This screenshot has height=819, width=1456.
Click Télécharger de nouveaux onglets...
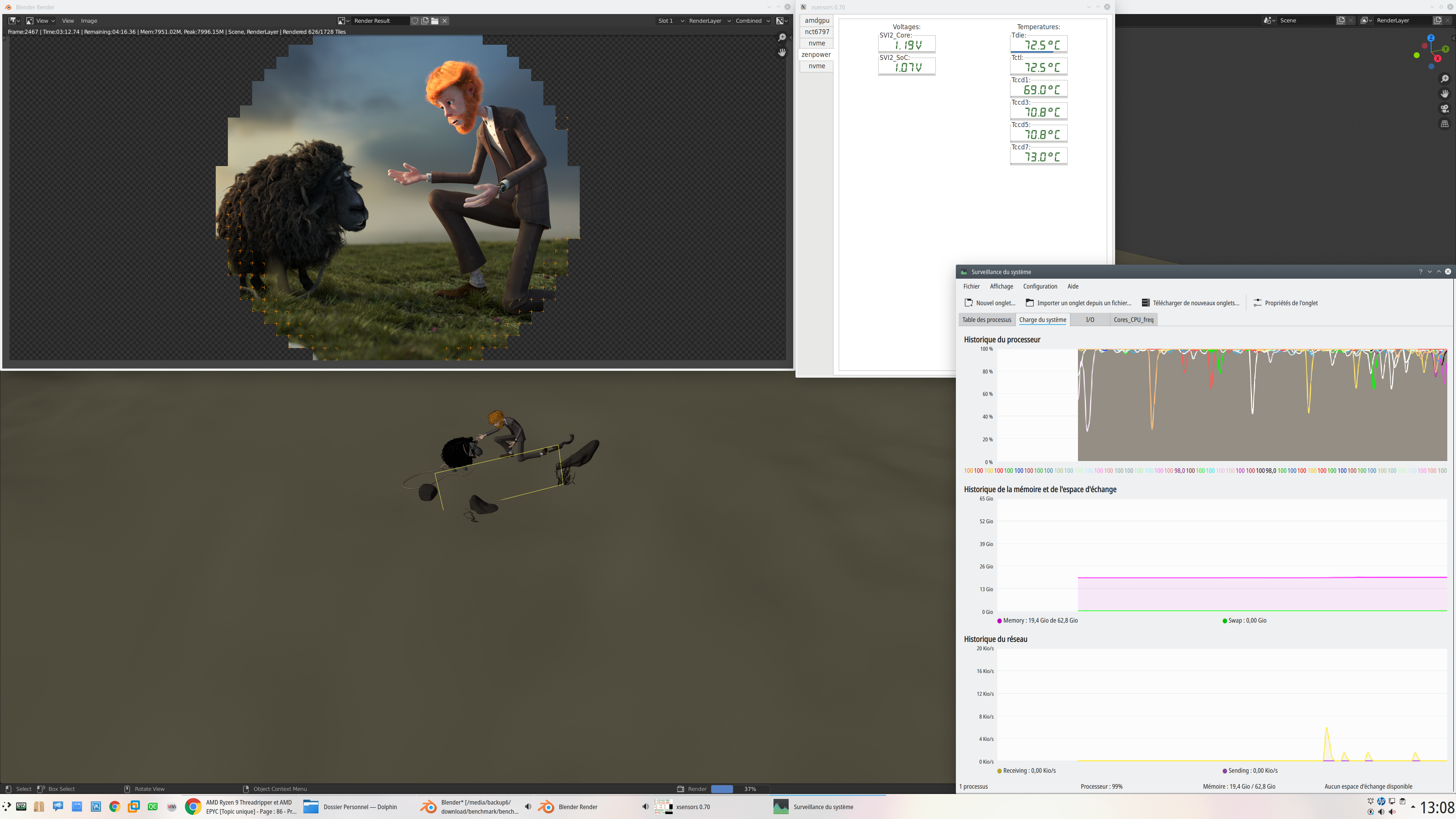point(1190,303)
